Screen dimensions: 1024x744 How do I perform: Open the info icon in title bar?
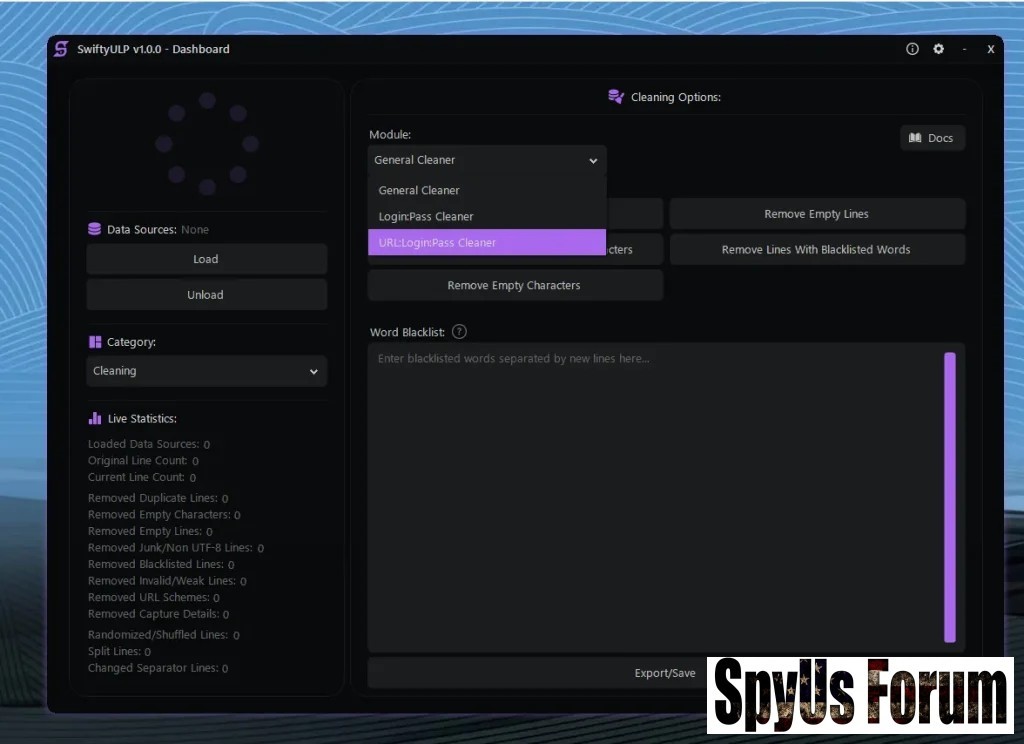(x=912, y=49)
